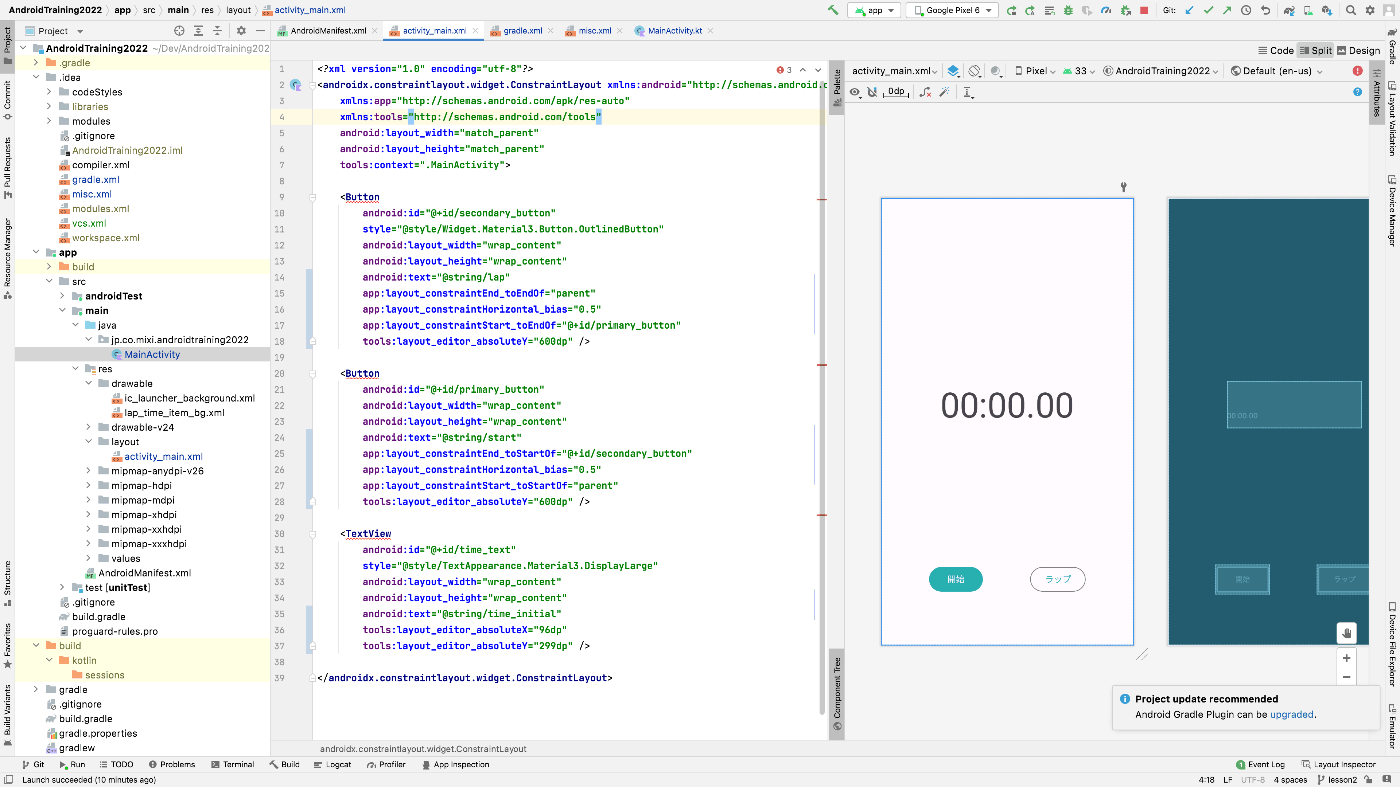
Task: Click the 0dp default margins field
Action: 896,92
